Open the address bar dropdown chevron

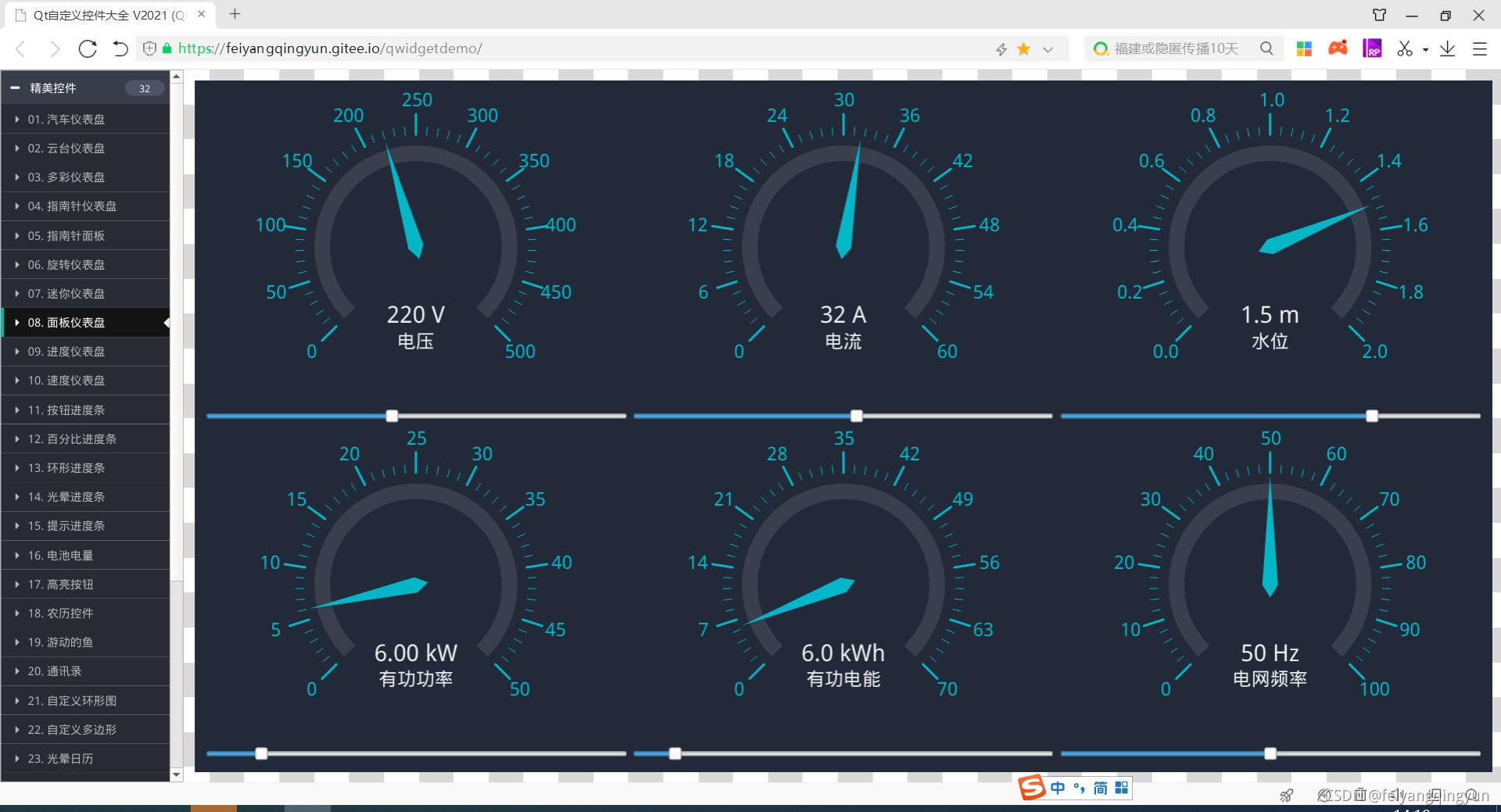(1048, 49)
